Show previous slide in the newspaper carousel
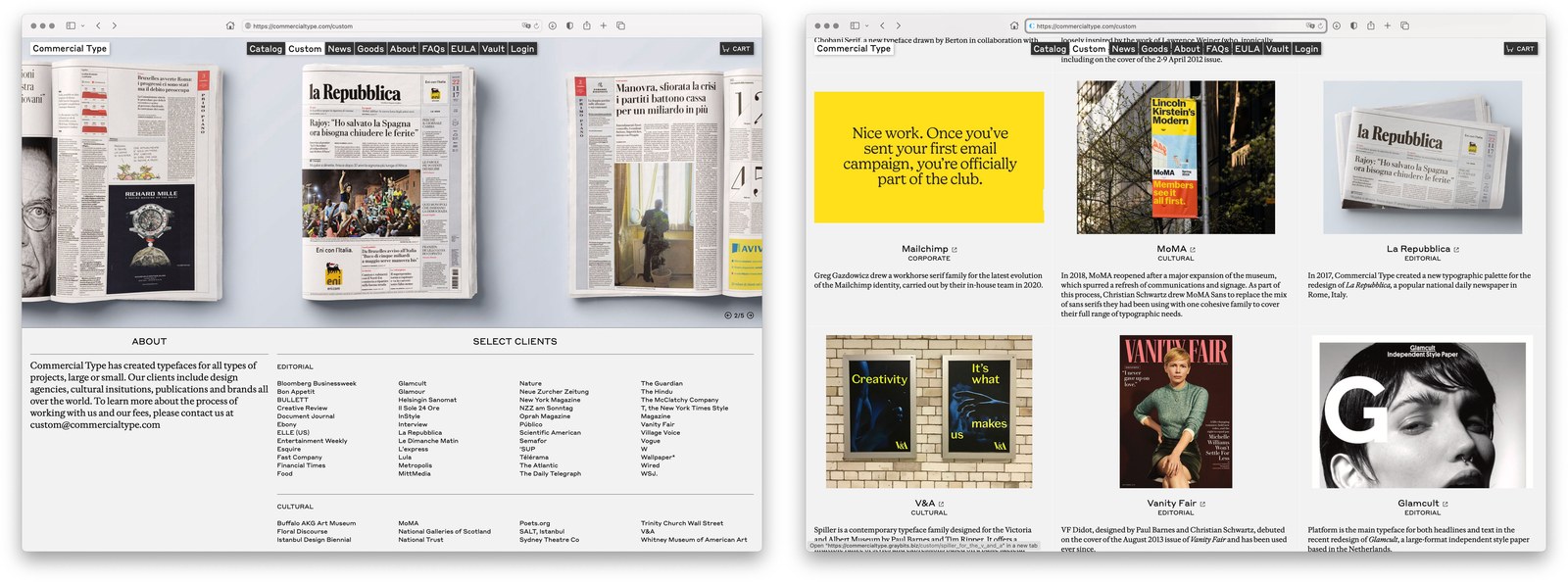The width and height of the screenshot is (1568, 582). (728, 315)
